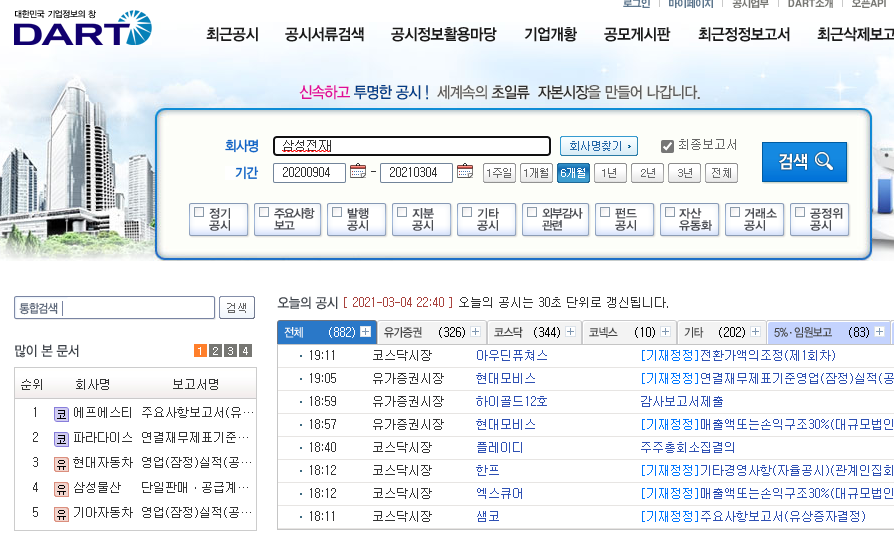Image resolution: width=894 pixels, height=551 pixels.
Task: Click the DART logo
Action: pyautogui.click(x=83, y=28)
